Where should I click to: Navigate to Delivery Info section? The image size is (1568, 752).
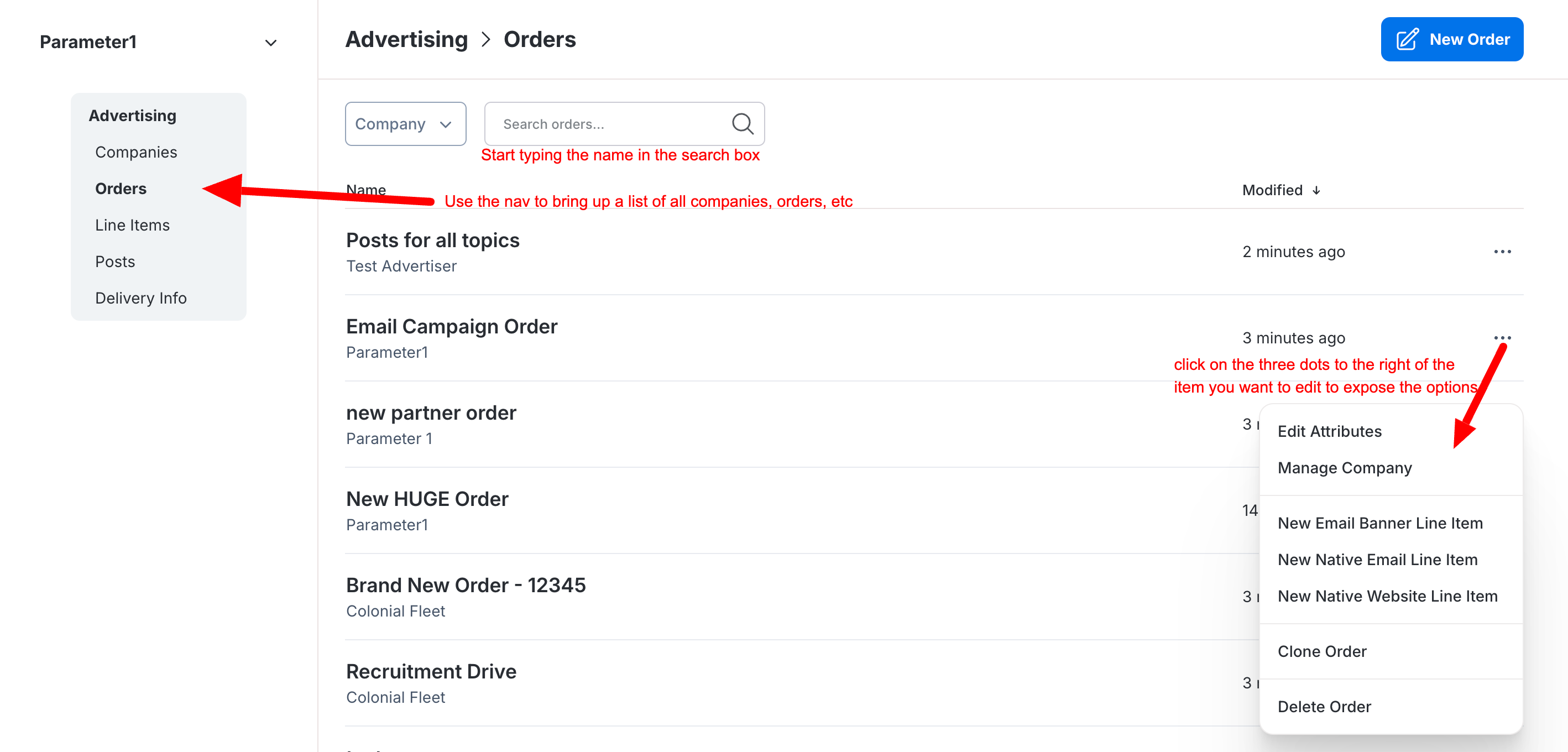pyautogui.click(x=140, y=299)
